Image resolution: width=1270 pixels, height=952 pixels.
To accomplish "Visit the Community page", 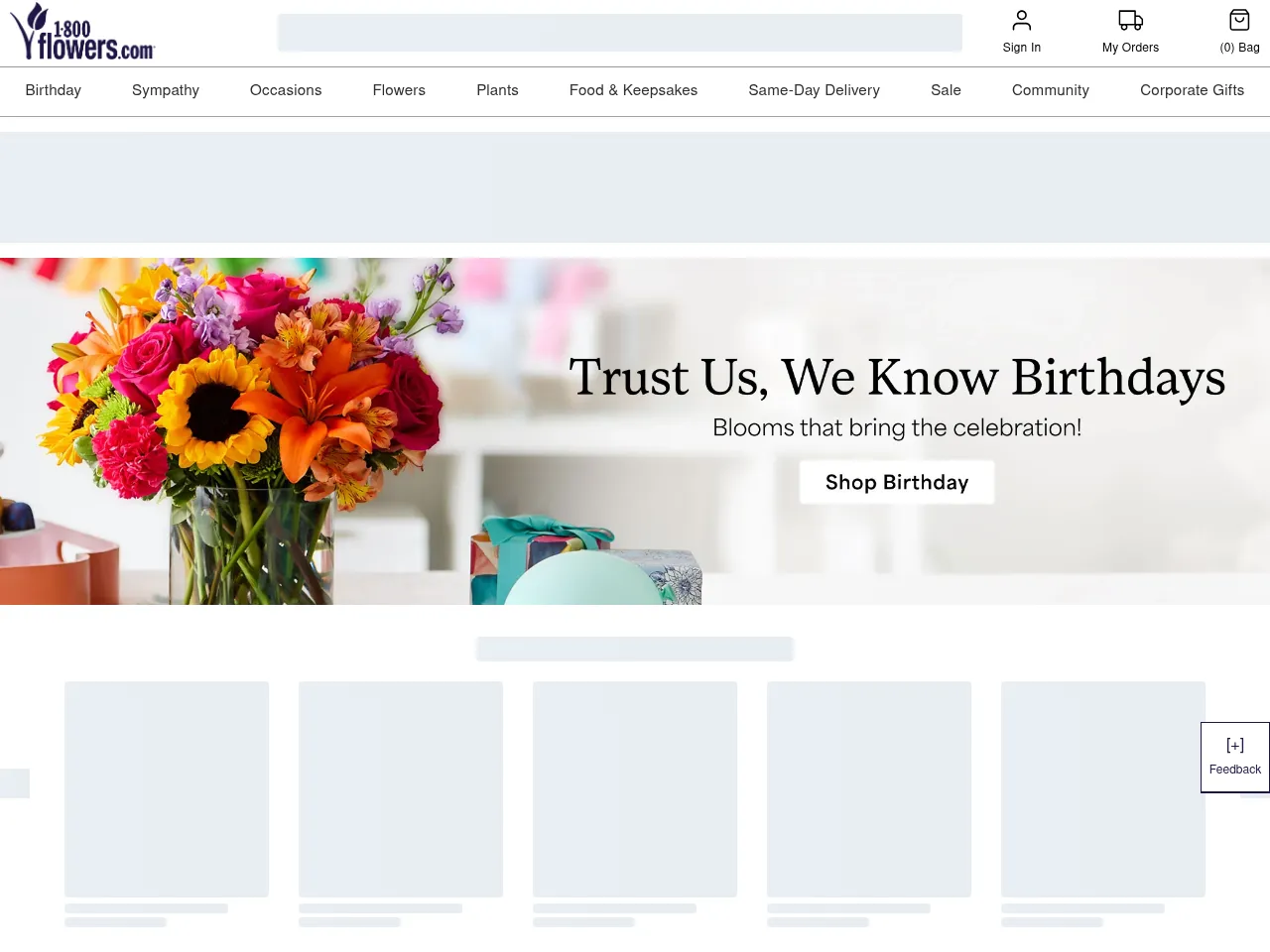I will [x=1050, y=90].
